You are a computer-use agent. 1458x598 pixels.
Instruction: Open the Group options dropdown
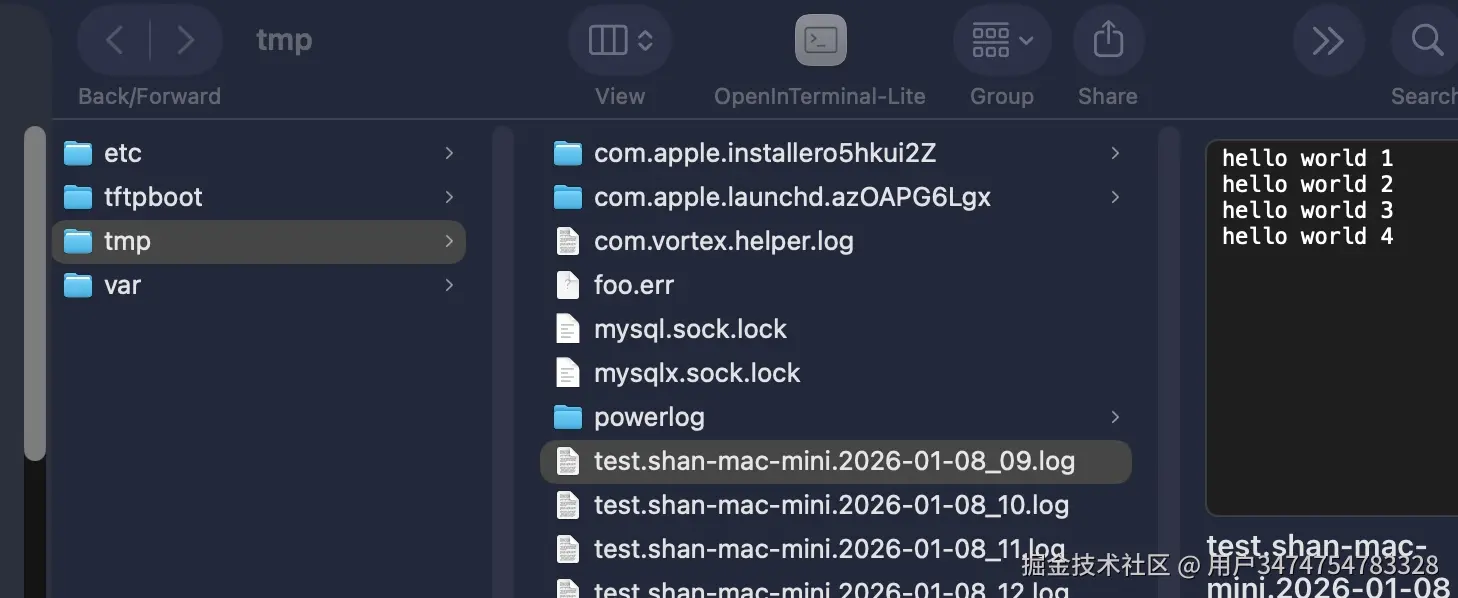(x=1001, y=41)
